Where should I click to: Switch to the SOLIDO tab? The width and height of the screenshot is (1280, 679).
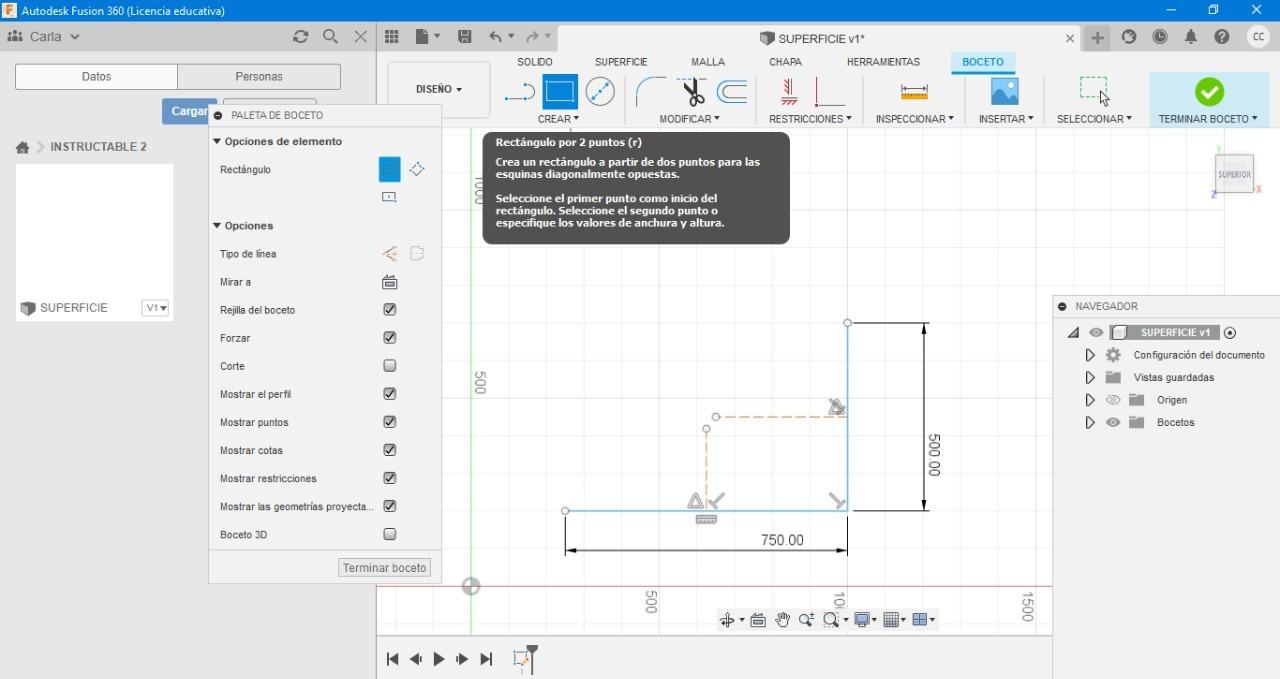point(535,62)
